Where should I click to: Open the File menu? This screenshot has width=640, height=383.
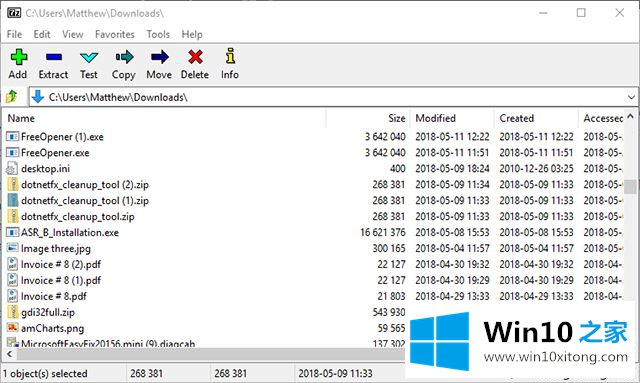click(x=14, y=34)
